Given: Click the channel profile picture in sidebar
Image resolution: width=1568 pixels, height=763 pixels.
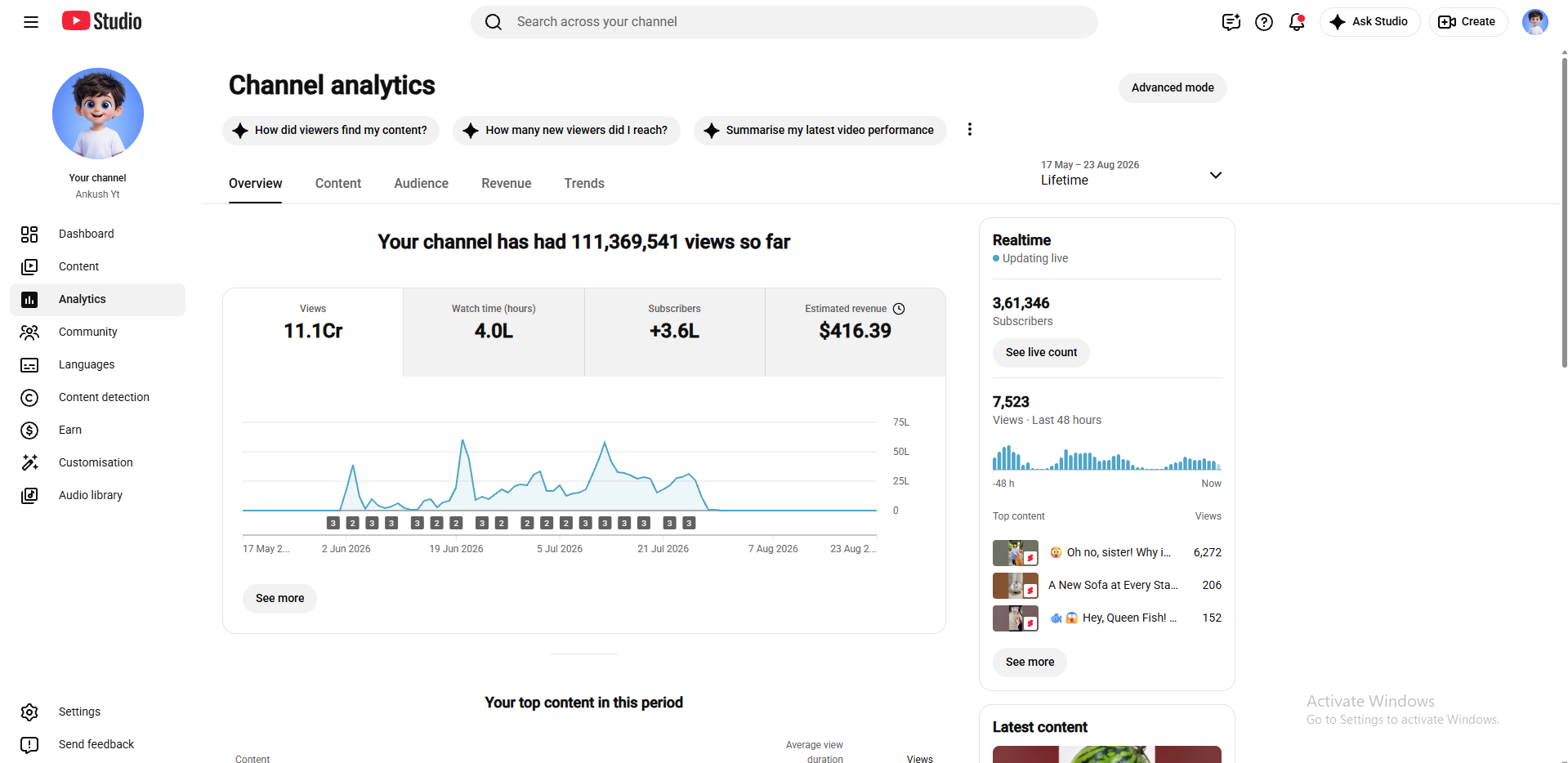Looking at the screenshot, I should point(98,114).
